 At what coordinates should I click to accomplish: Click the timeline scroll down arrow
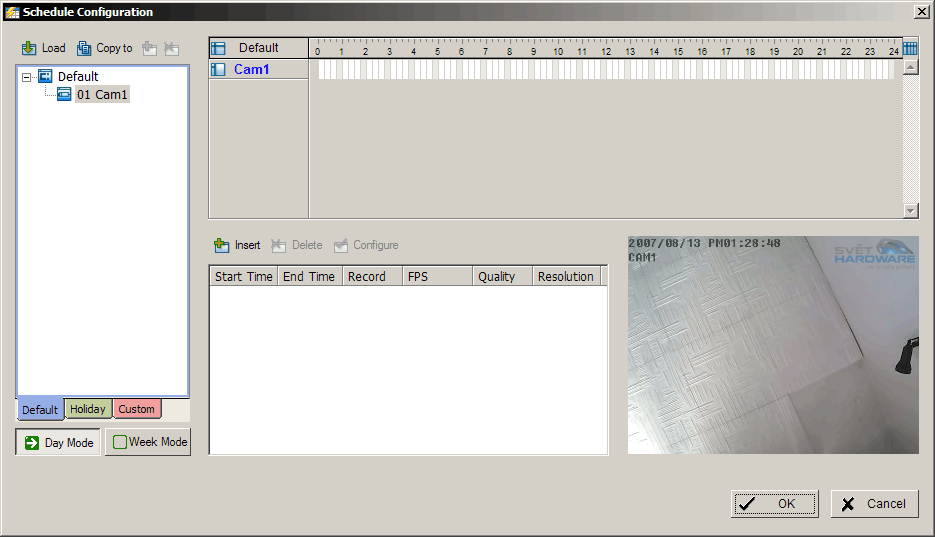tap(910, 211)
